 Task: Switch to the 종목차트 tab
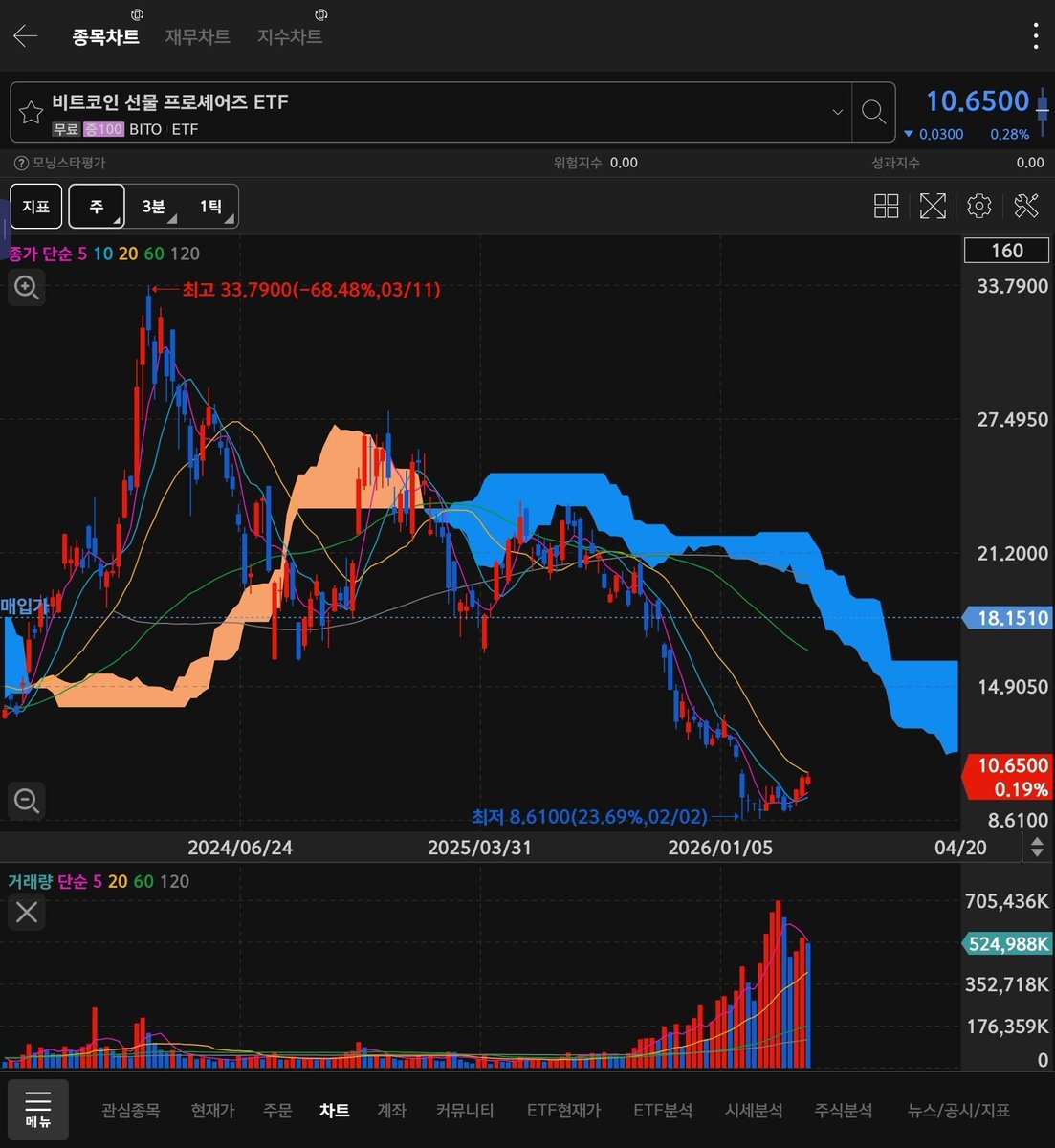[106, 36]
